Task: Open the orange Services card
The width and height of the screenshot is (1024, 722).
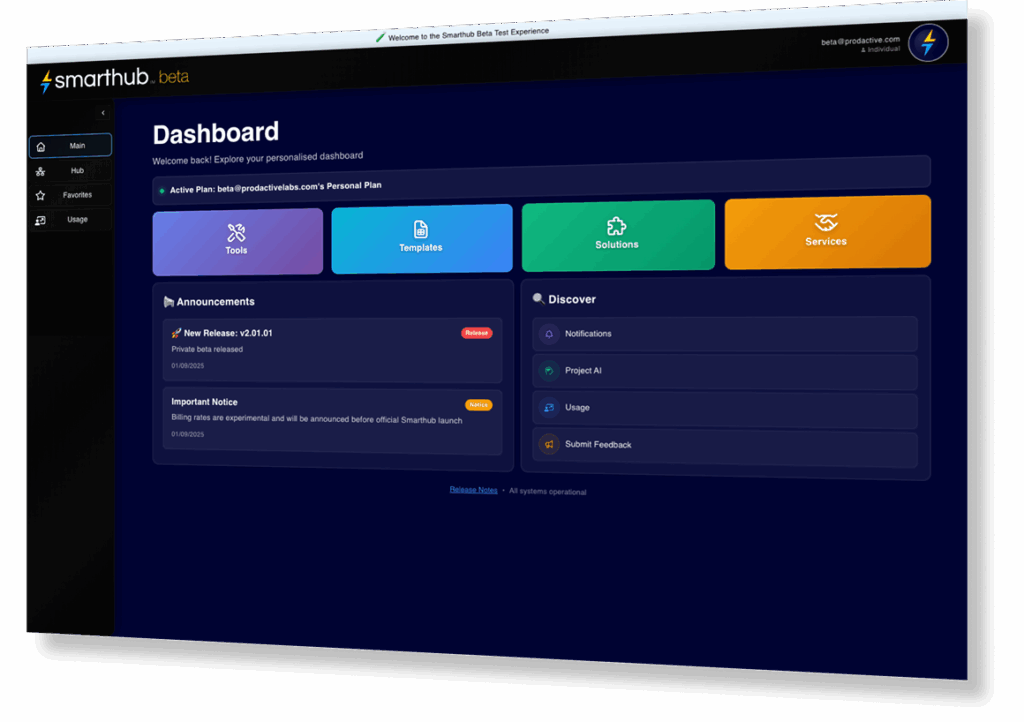Action: coord(826,232)
